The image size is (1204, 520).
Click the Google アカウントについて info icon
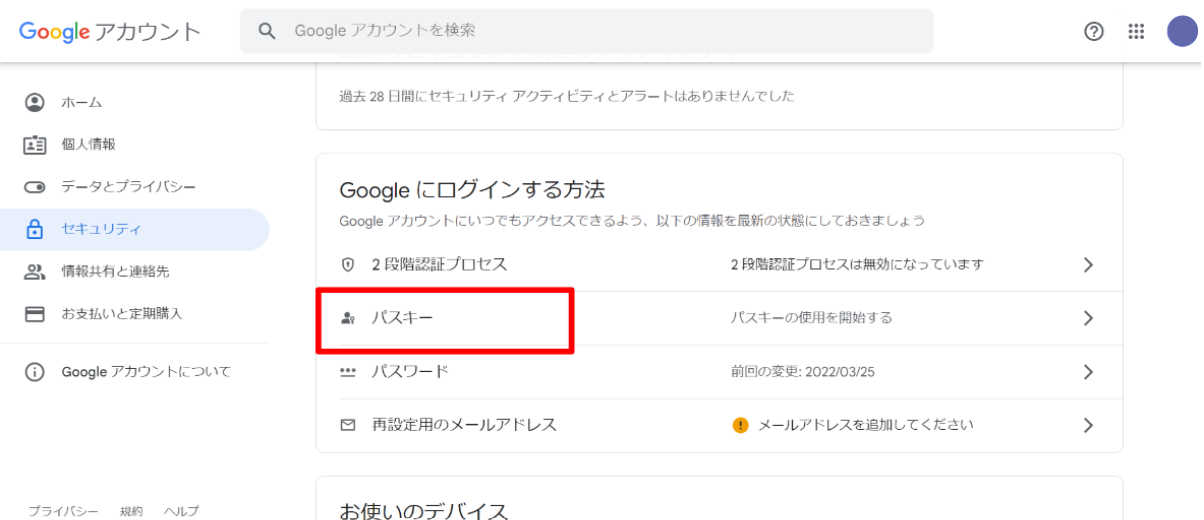point(35,372)
